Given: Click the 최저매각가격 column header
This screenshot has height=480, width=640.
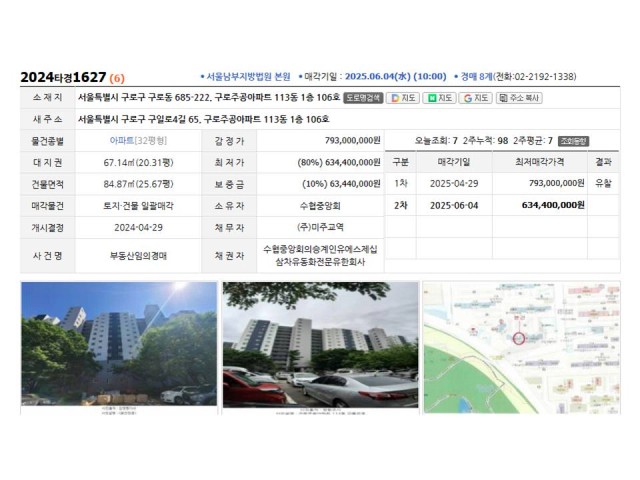Looking at the screenshot, I should coord(540,162).
